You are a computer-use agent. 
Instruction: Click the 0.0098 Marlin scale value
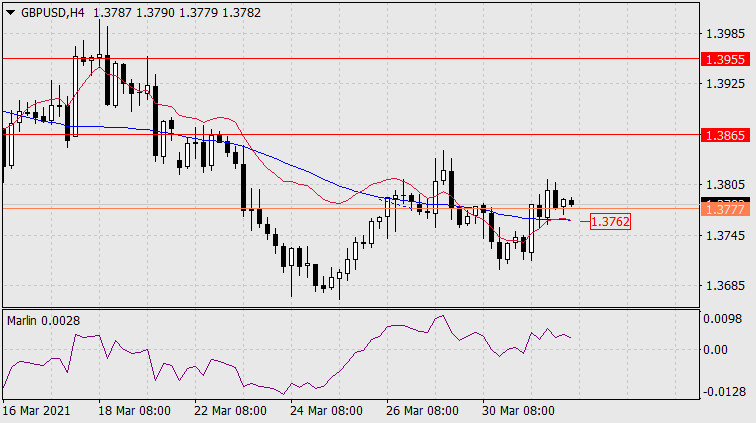point(722,319)
